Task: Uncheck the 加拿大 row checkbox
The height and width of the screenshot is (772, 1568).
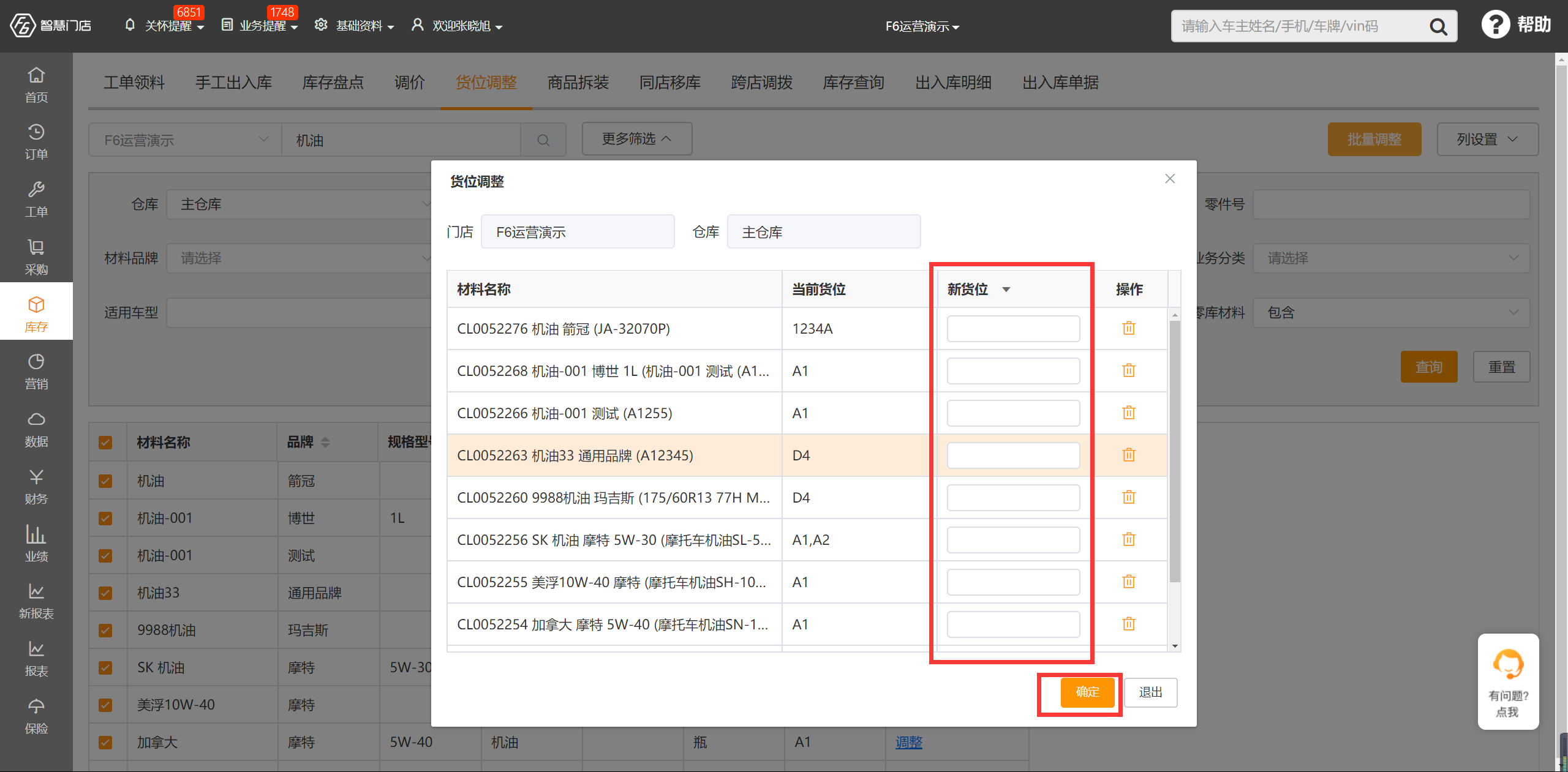Action: [105, 743]
